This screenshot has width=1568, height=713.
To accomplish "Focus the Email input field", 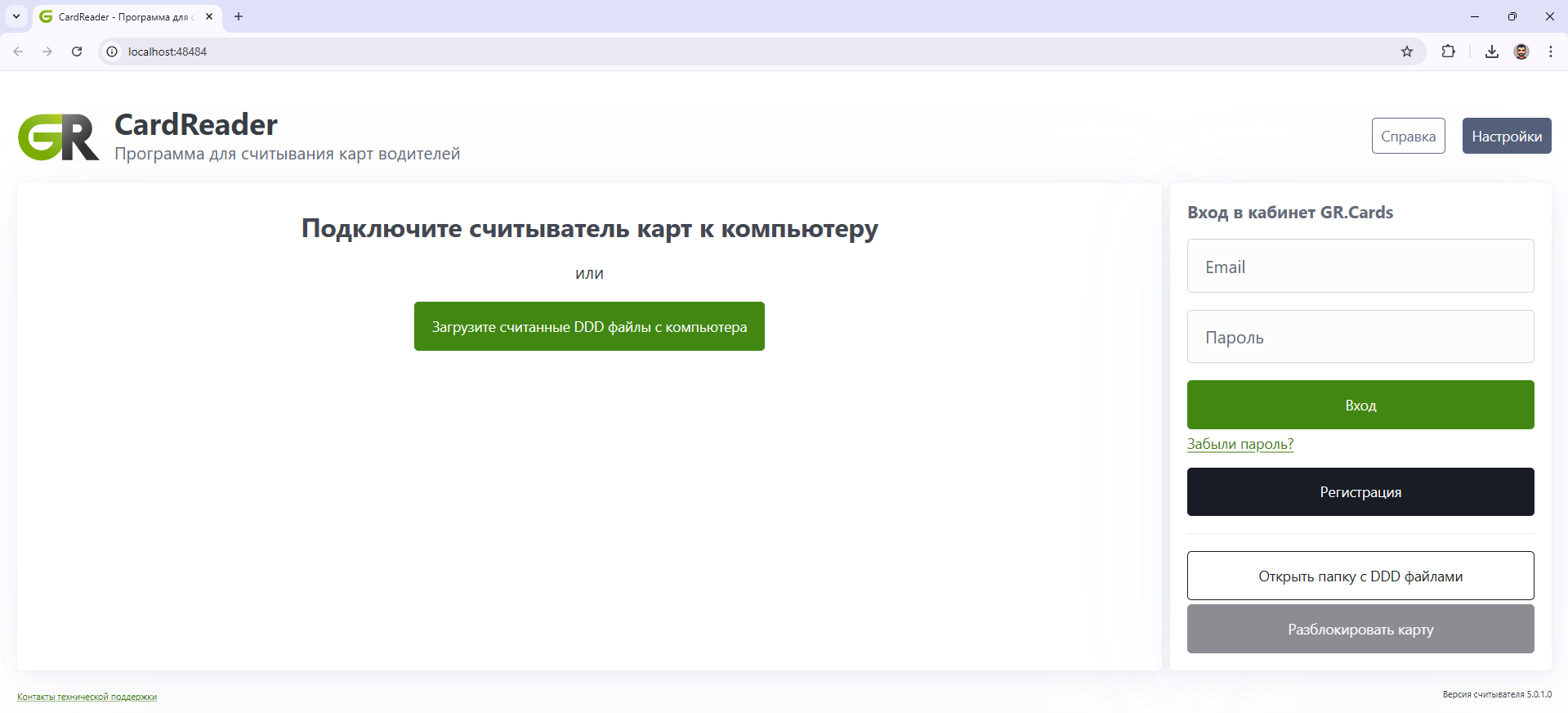I will (x=1360, y=266).
